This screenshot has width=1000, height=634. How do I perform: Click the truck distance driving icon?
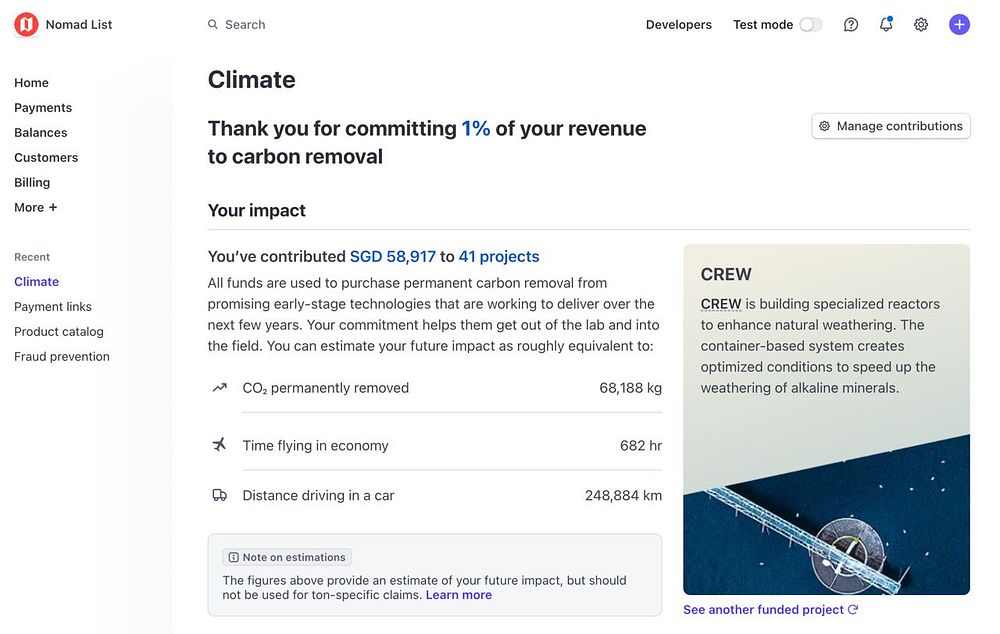tap(220, 495)
